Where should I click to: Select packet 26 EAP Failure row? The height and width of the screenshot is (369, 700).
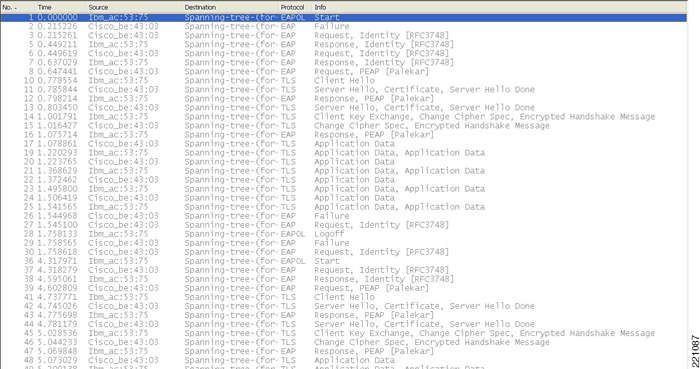(x=344, y=216)
